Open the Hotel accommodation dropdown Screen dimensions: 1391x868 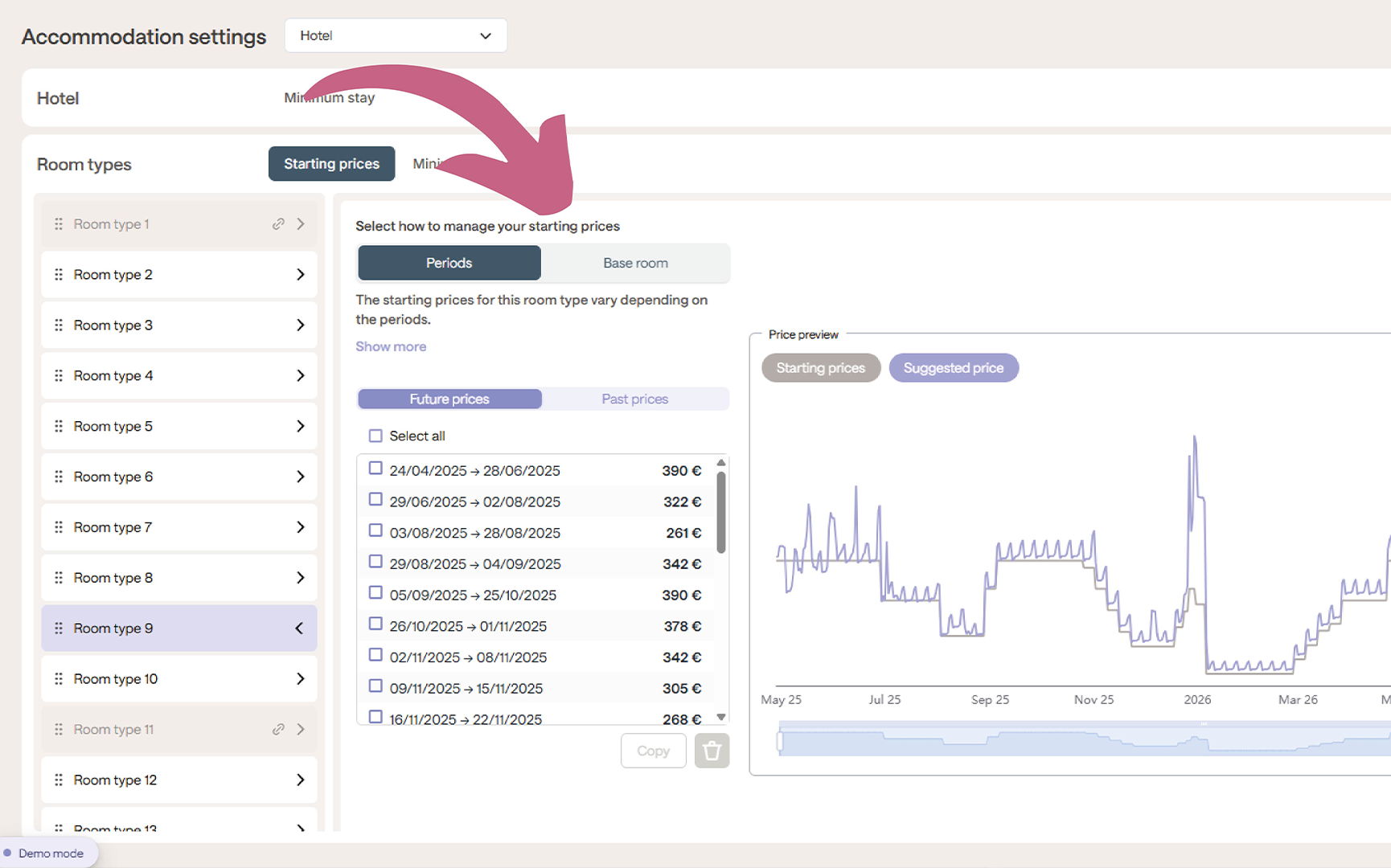[396, 36]
